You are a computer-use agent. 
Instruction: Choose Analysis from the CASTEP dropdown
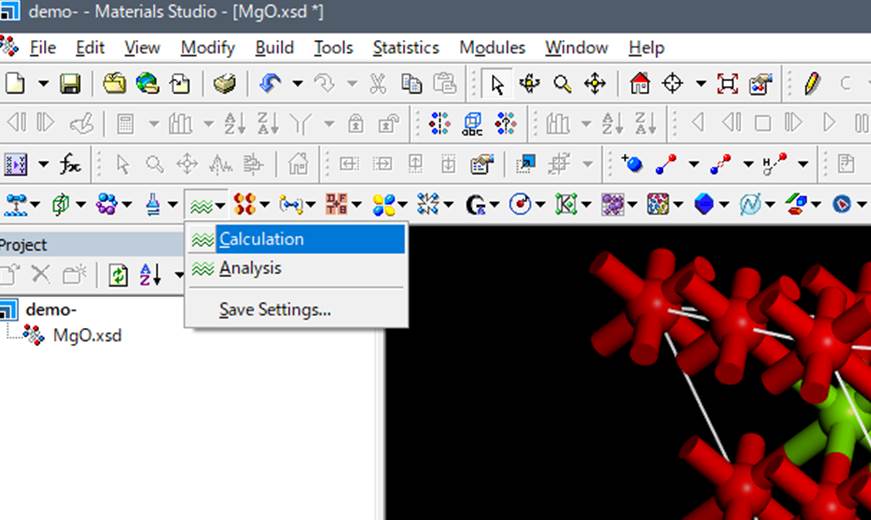[x=297, y=268]
